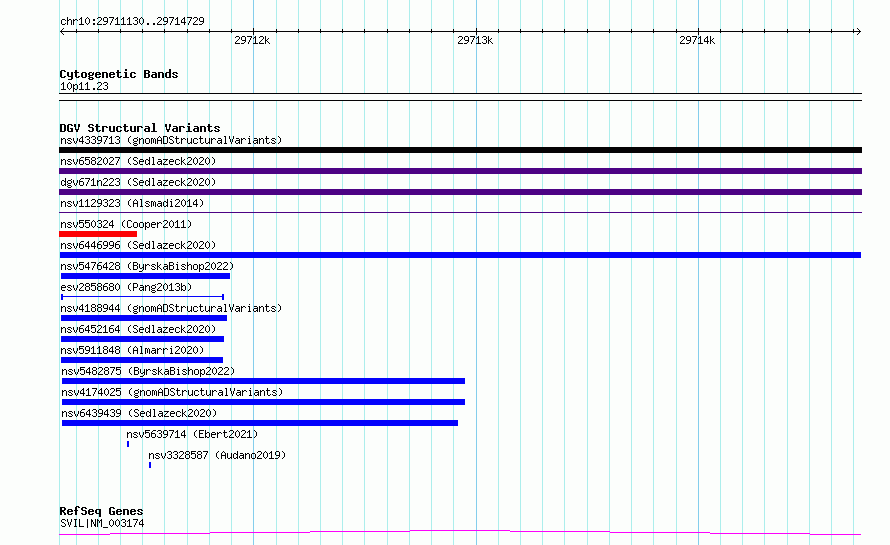Click the blue nsv5476428 variant bar
Viewport: 890px width, 545px height.
[145, 276]
